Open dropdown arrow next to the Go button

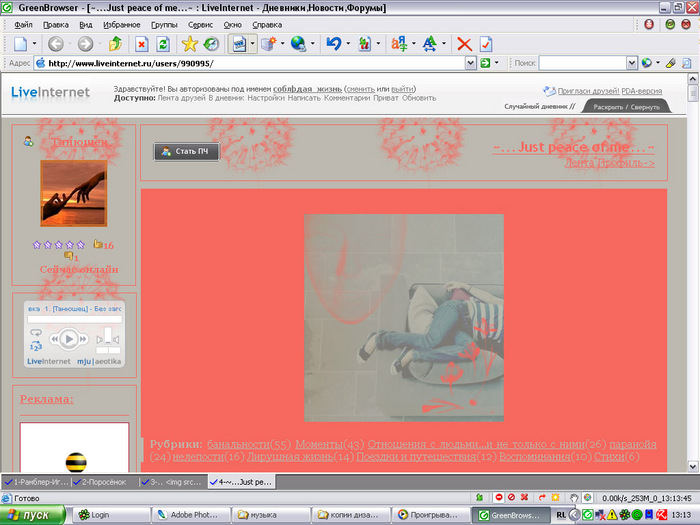(x=496, y=63)
